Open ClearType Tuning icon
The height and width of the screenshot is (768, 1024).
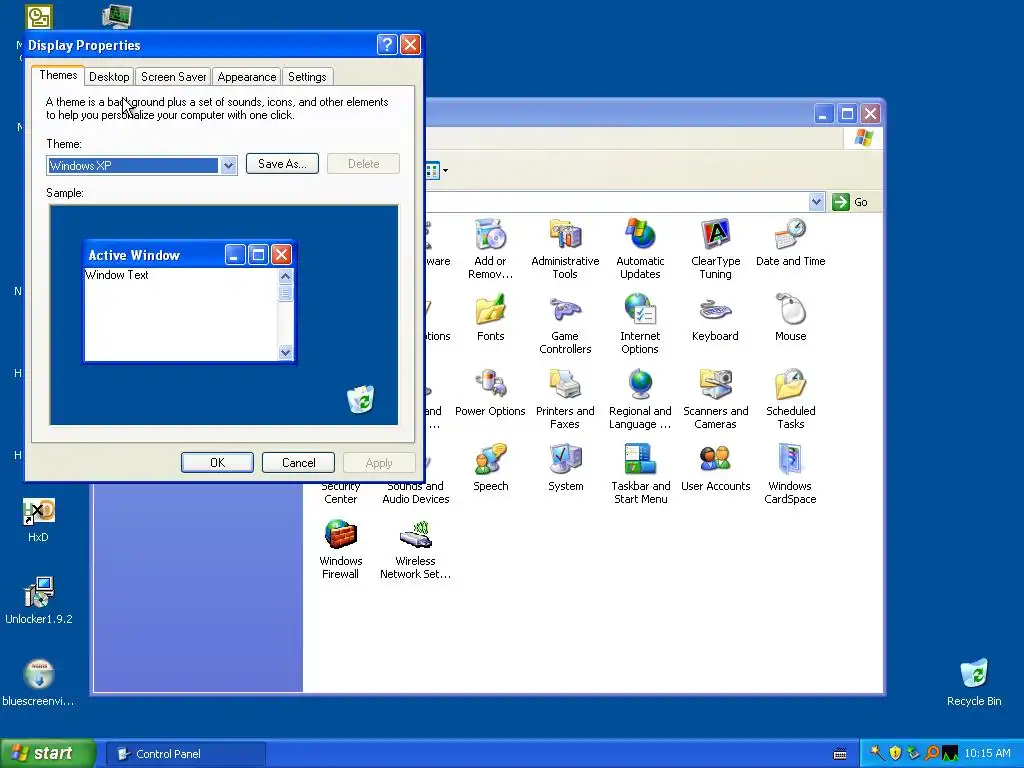[716, 235]
